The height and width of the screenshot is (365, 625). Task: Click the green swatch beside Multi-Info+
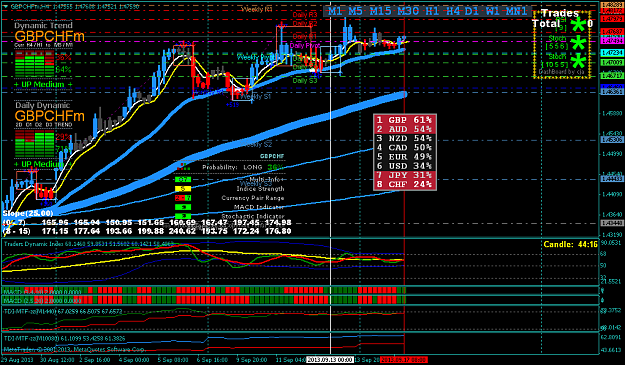(183, 180)
